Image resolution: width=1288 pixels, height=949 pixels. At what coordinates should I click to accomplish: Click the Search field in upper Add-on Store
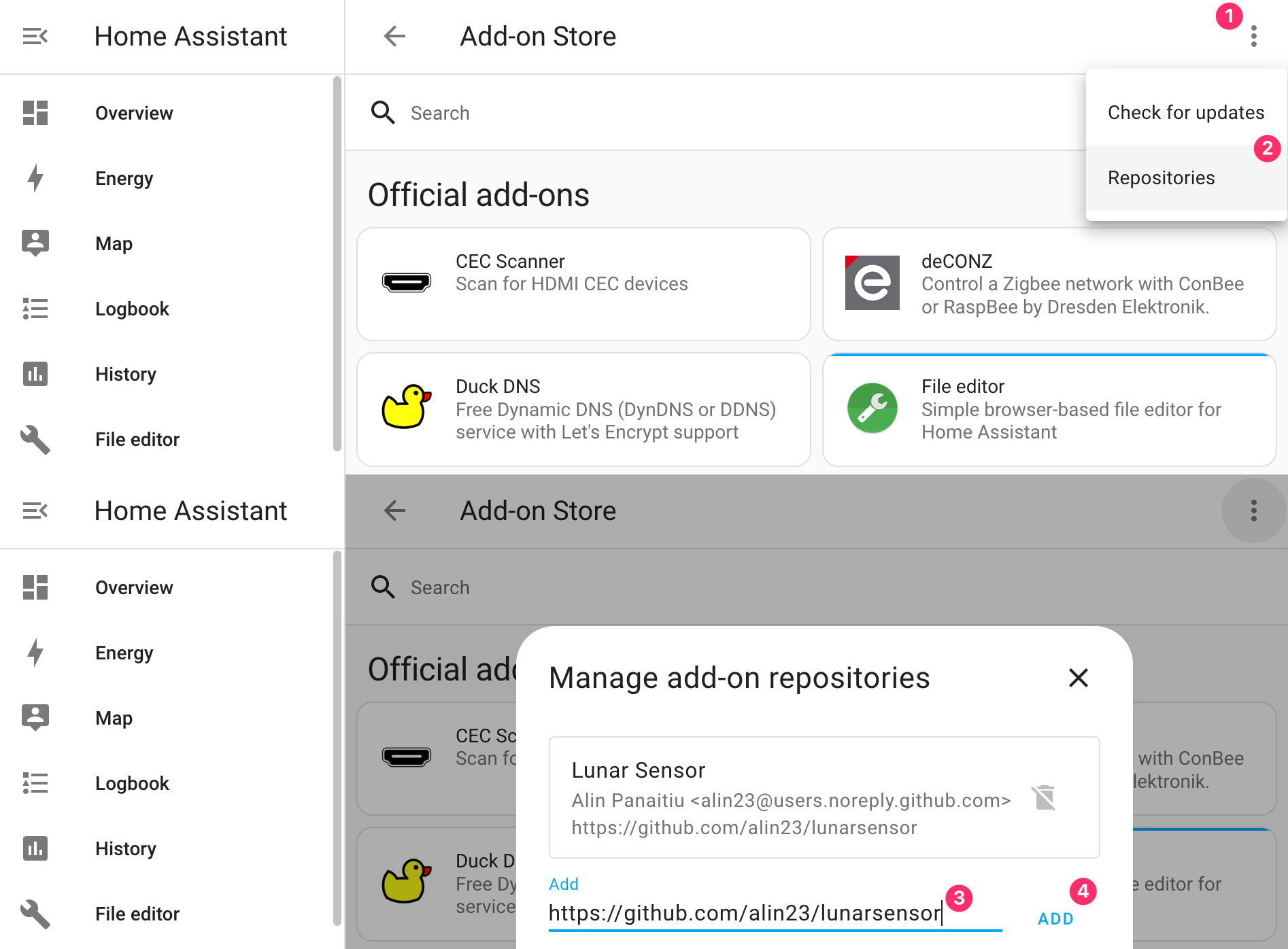[714, 113]
